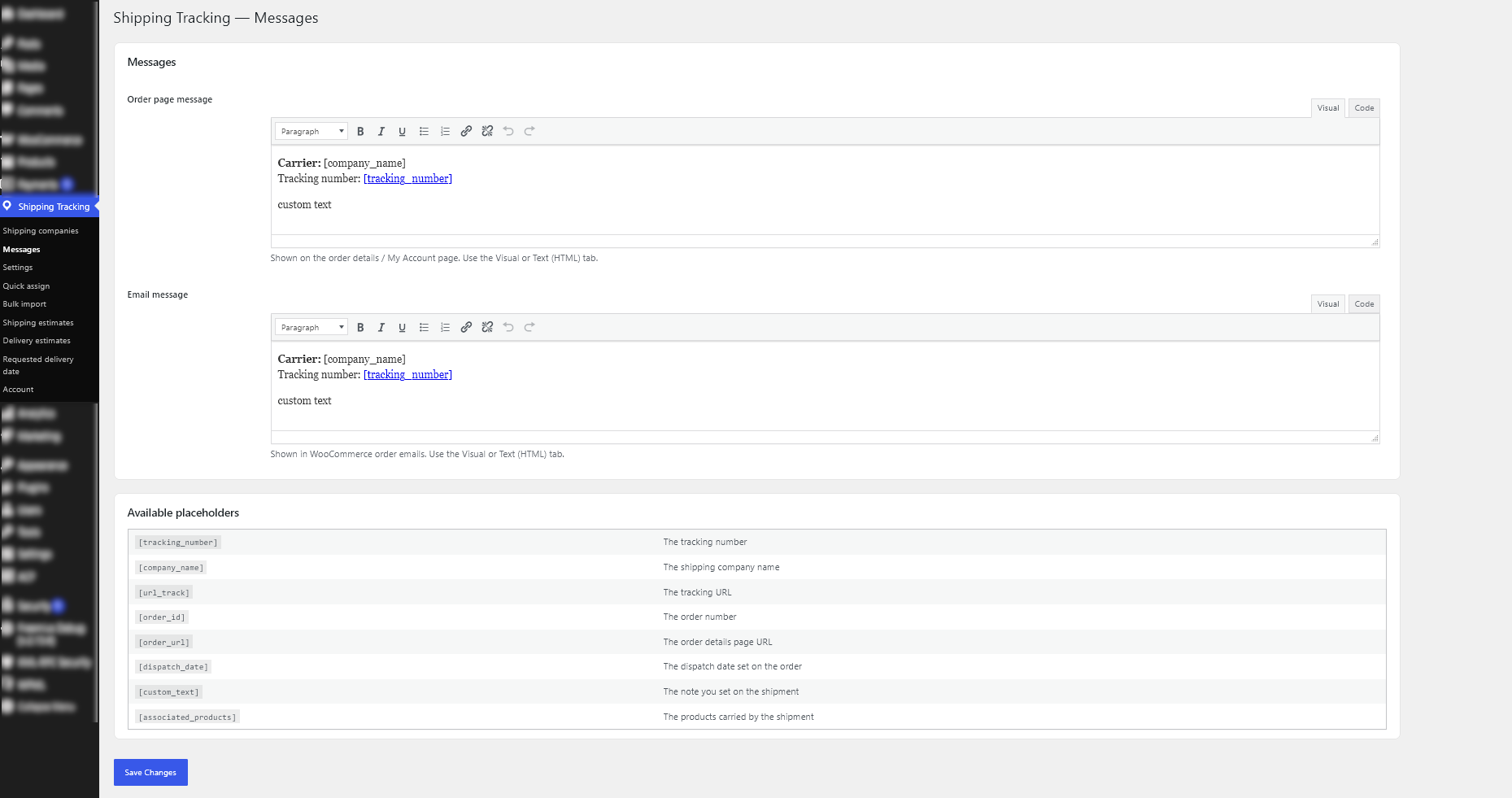This screenshot has height=798, width=1512.
Task: Toggle bold in Email message editor
Action: (360, 327)
